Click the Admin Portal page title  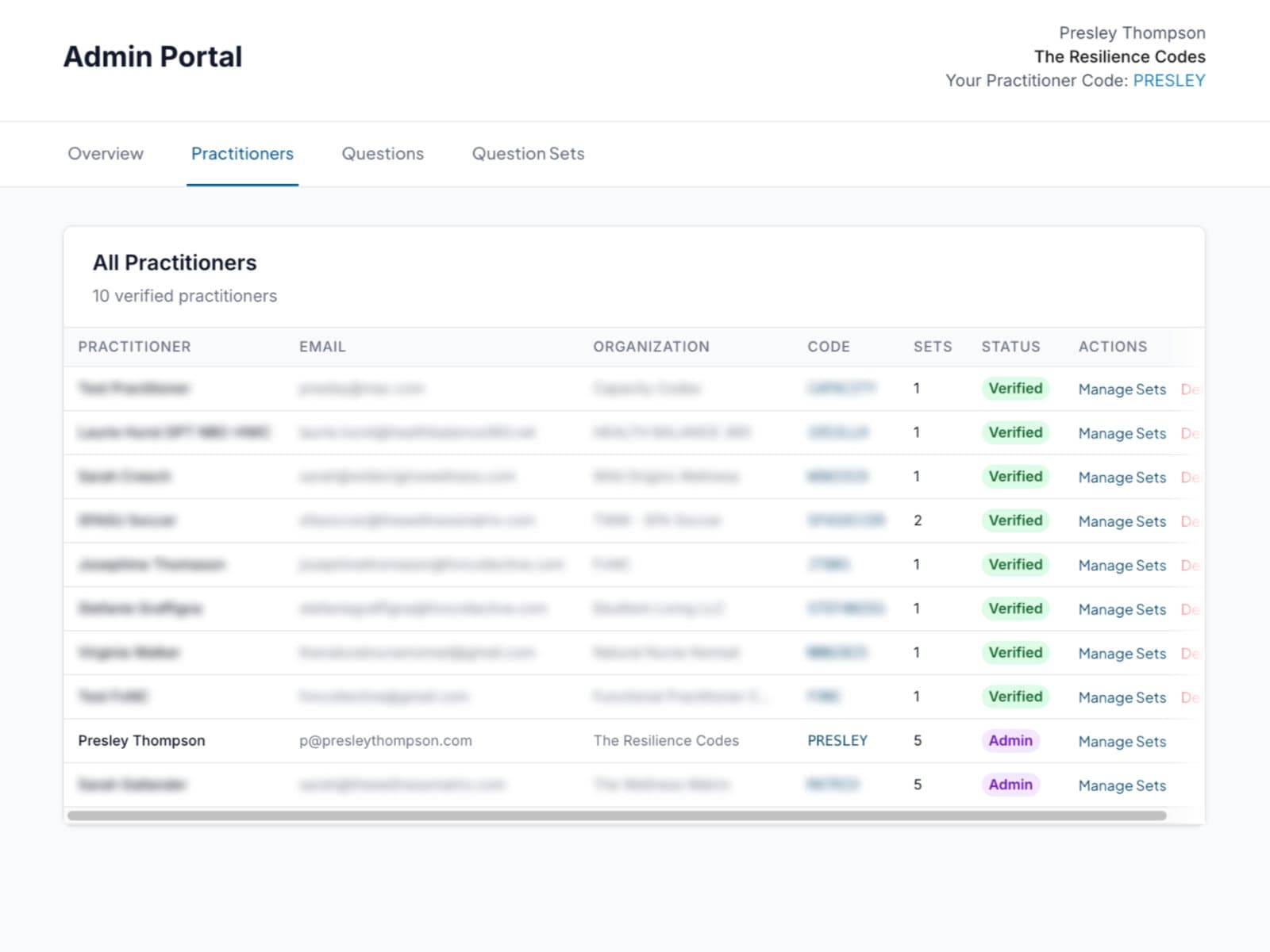(152, 57)
